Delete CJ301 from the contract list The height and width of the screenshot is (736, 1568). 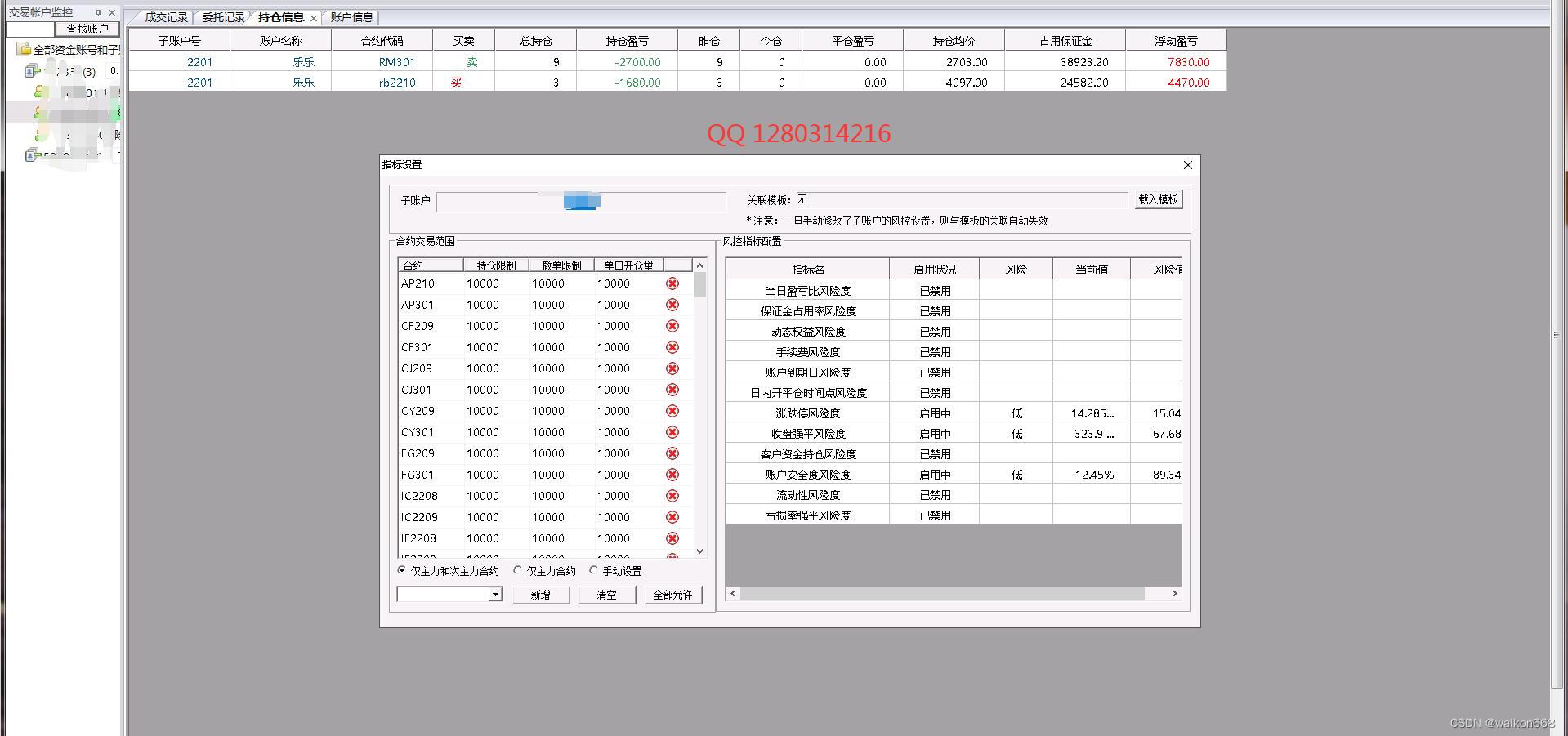(672, 390)
